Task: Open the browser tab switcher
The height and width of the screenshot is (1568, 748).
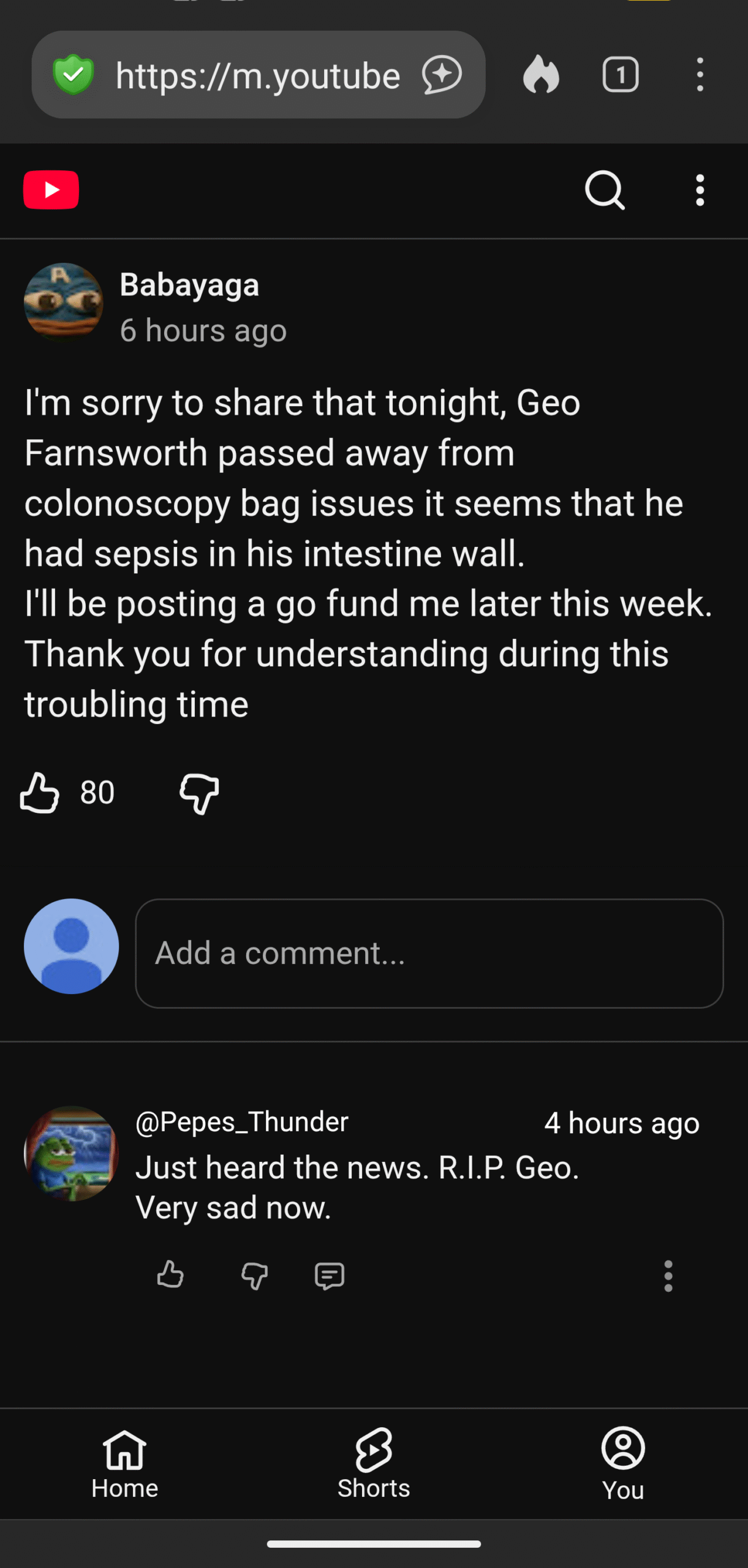Action: tap(621, 75)
